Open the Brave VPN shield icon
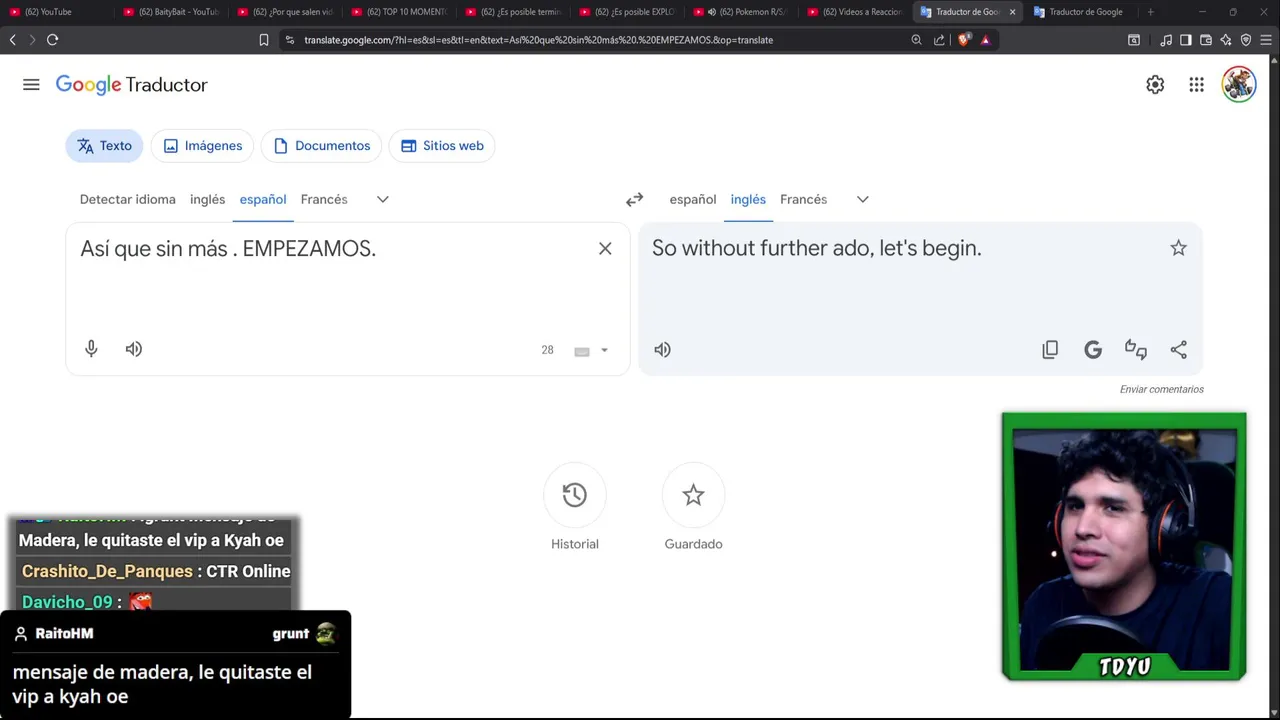The height and width of the screenshot is (720, 1280). click(x=1246, y=40)
